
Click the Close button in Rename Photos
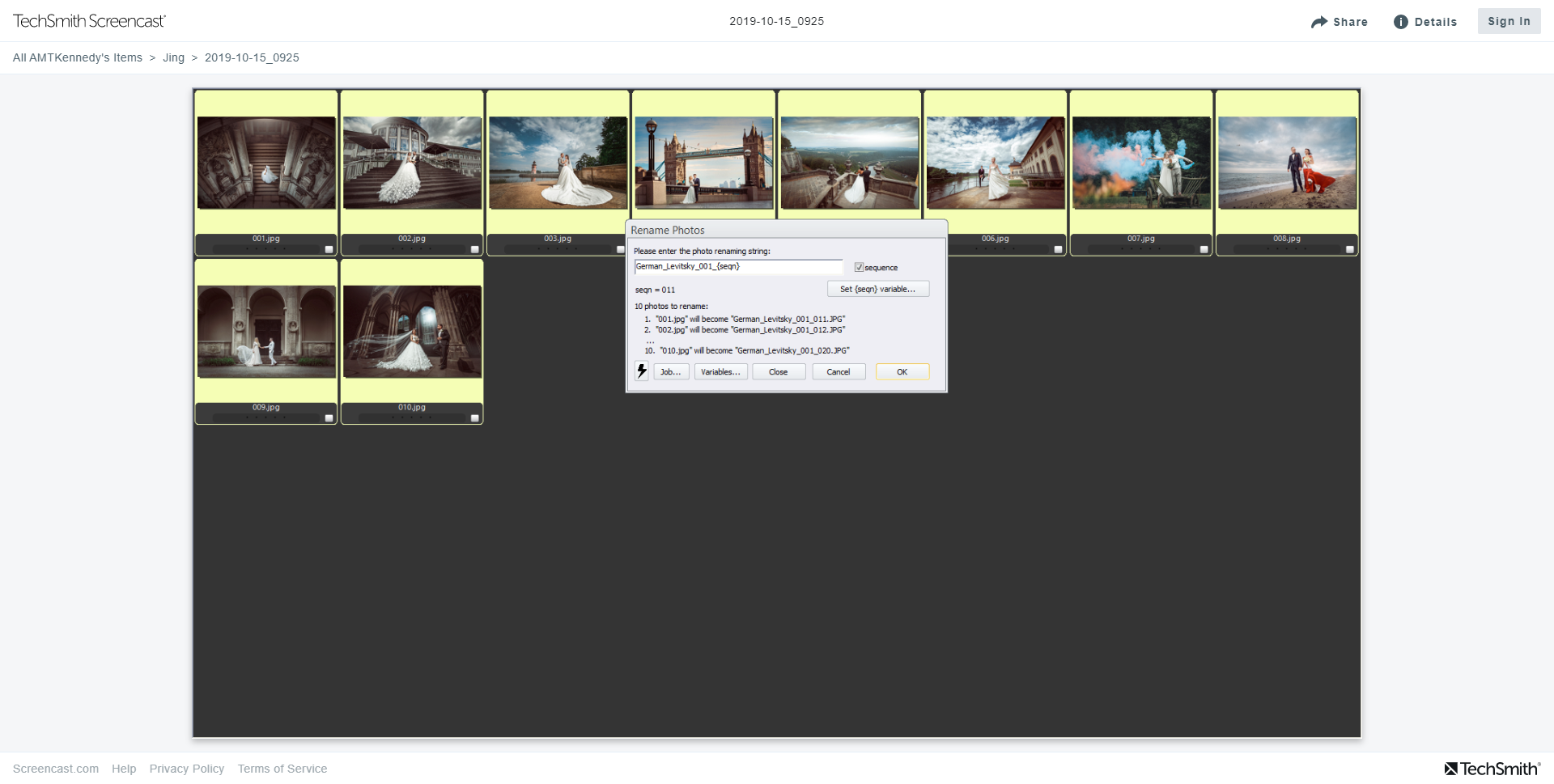pos(779,371)
